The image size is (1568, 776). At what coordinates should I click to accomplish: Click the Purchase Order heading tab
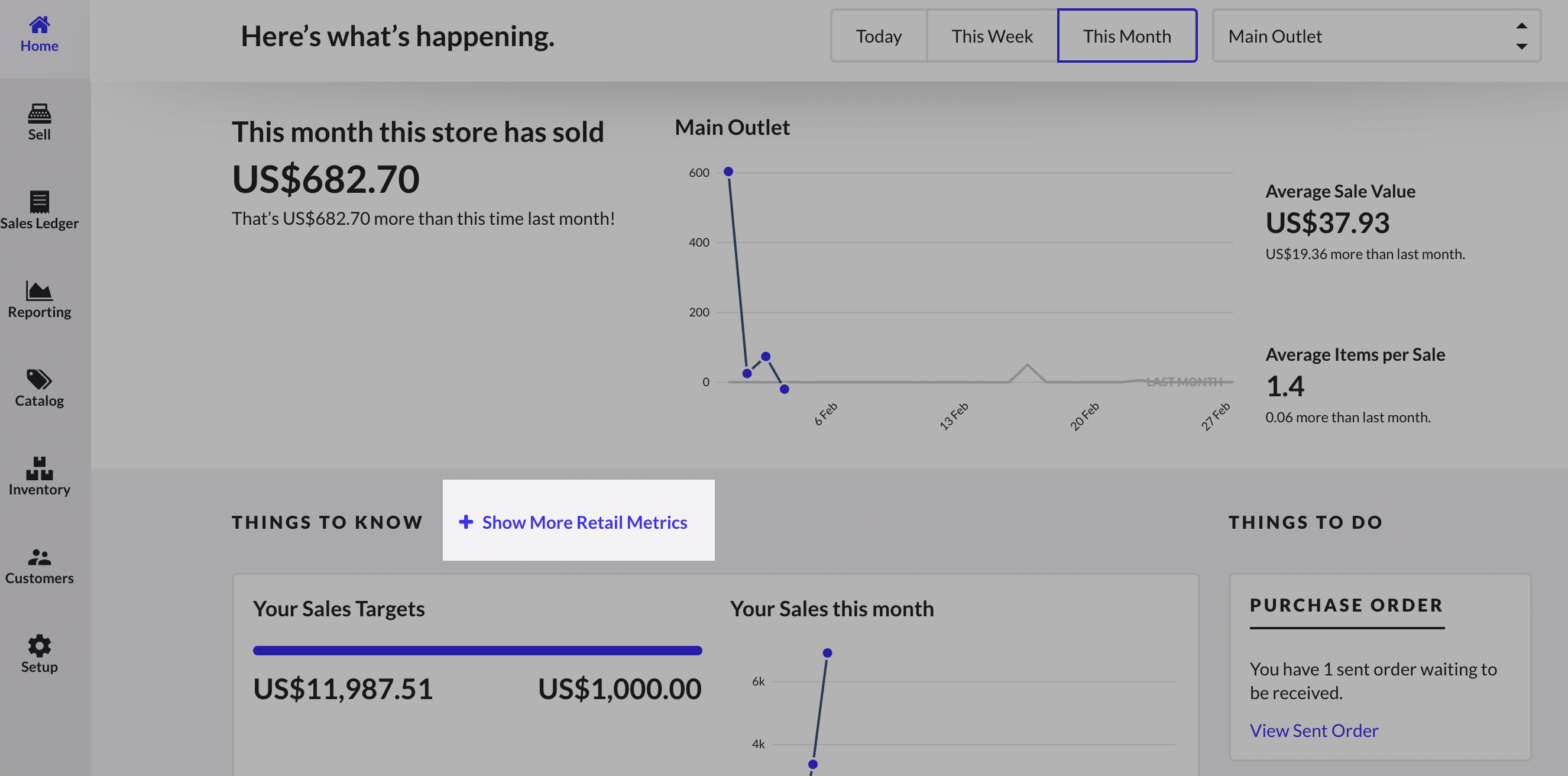click(x=1346, y=606)
